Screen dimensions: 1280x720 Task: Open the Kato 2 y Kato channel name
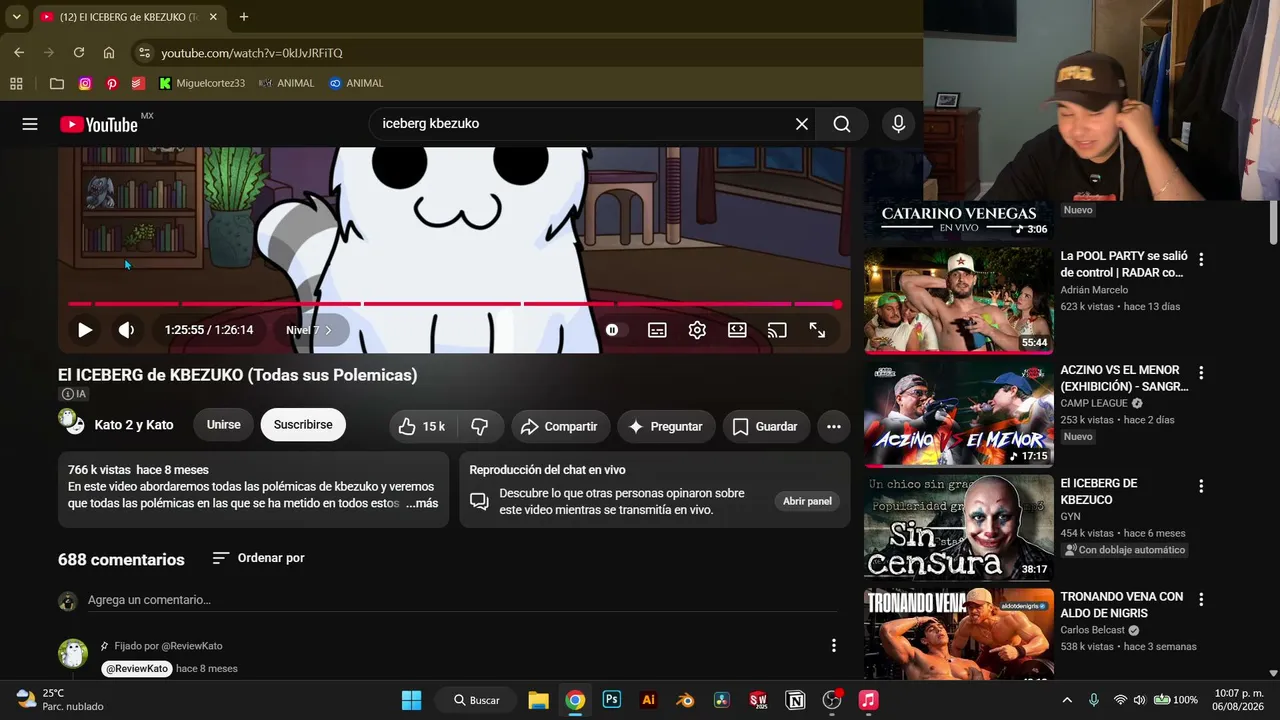pyautogui.click(x=134, y=425)
